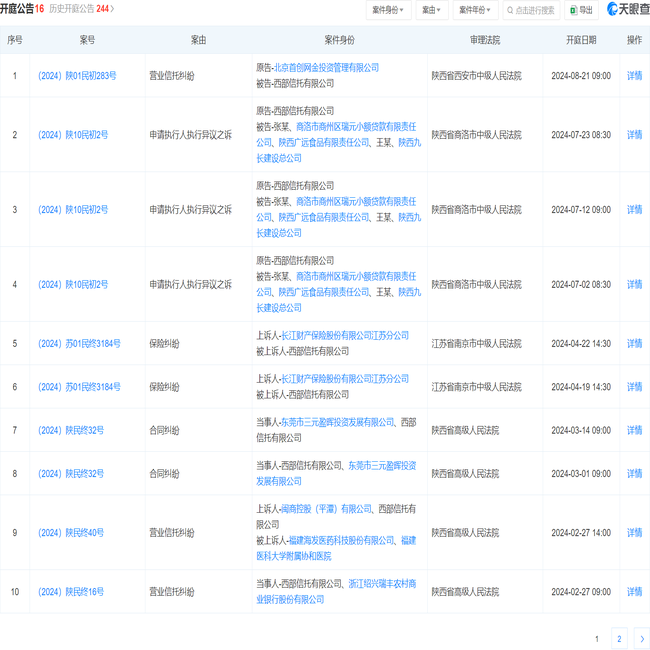Image resolution: width=650 pixels, height=650 pixels.
Task: View 详情 for row 2
Action: click(634, 135)
